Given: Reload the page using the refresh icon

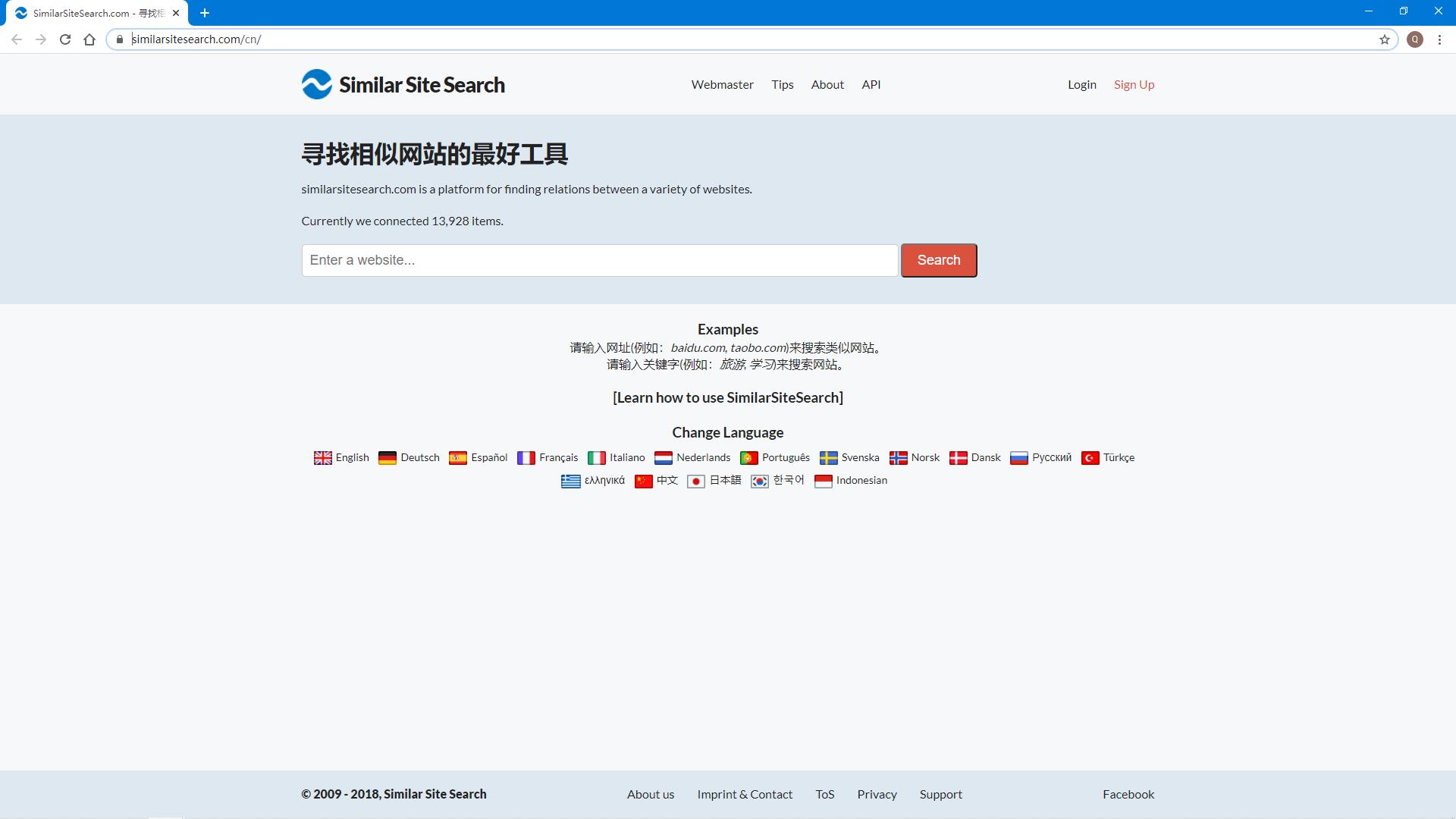Looking at the screenshot, I should tap(65, 39).
